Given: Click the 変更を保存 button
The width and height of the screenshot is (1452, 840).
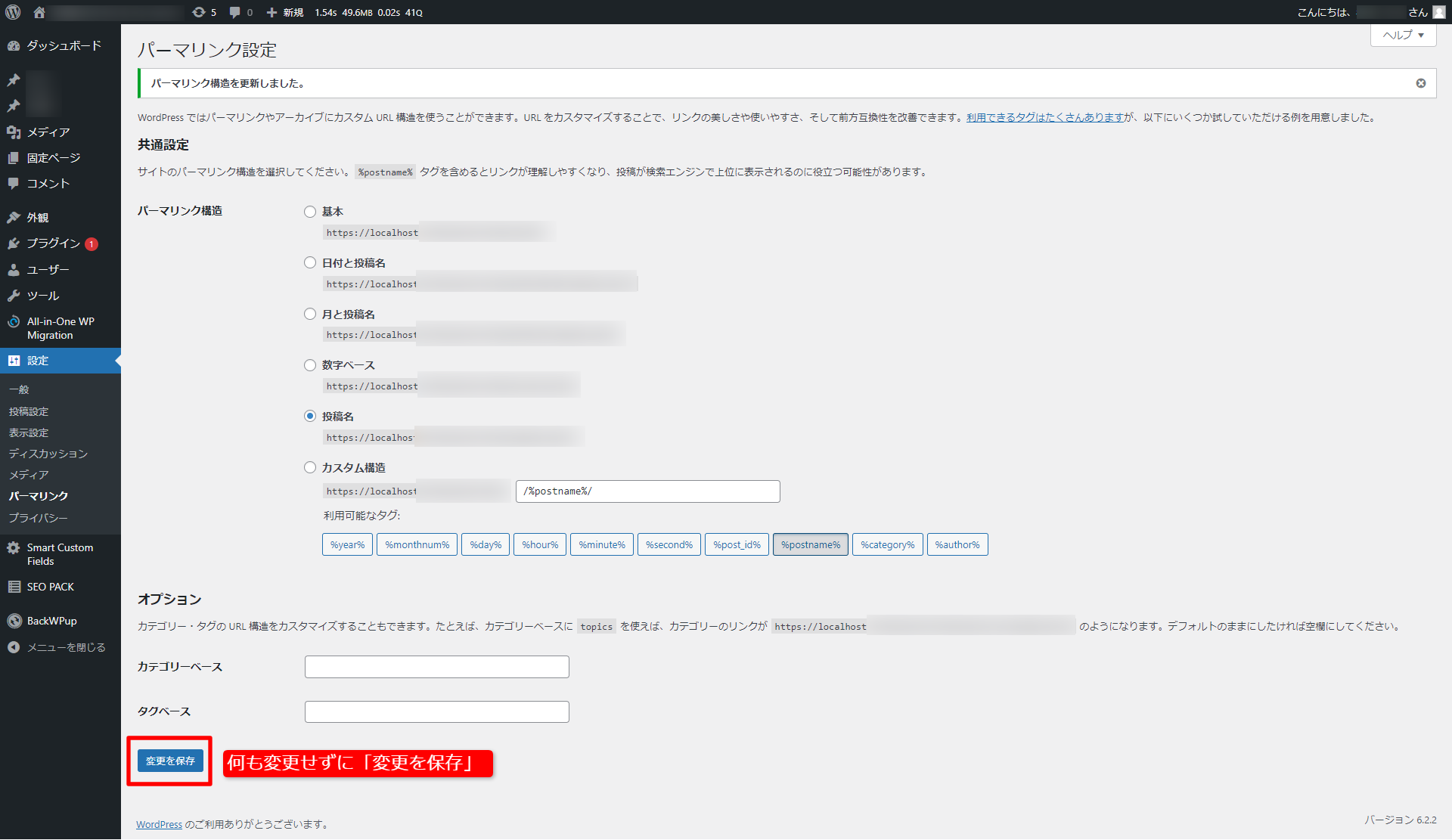Looking at the screenshot, I should click(170, 761).
